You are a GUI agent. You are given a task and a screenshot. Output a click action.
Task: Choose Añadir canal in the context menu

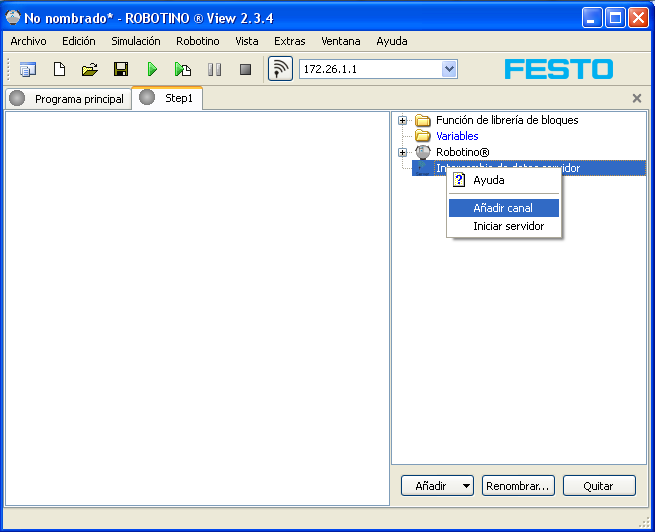[504, 208]
